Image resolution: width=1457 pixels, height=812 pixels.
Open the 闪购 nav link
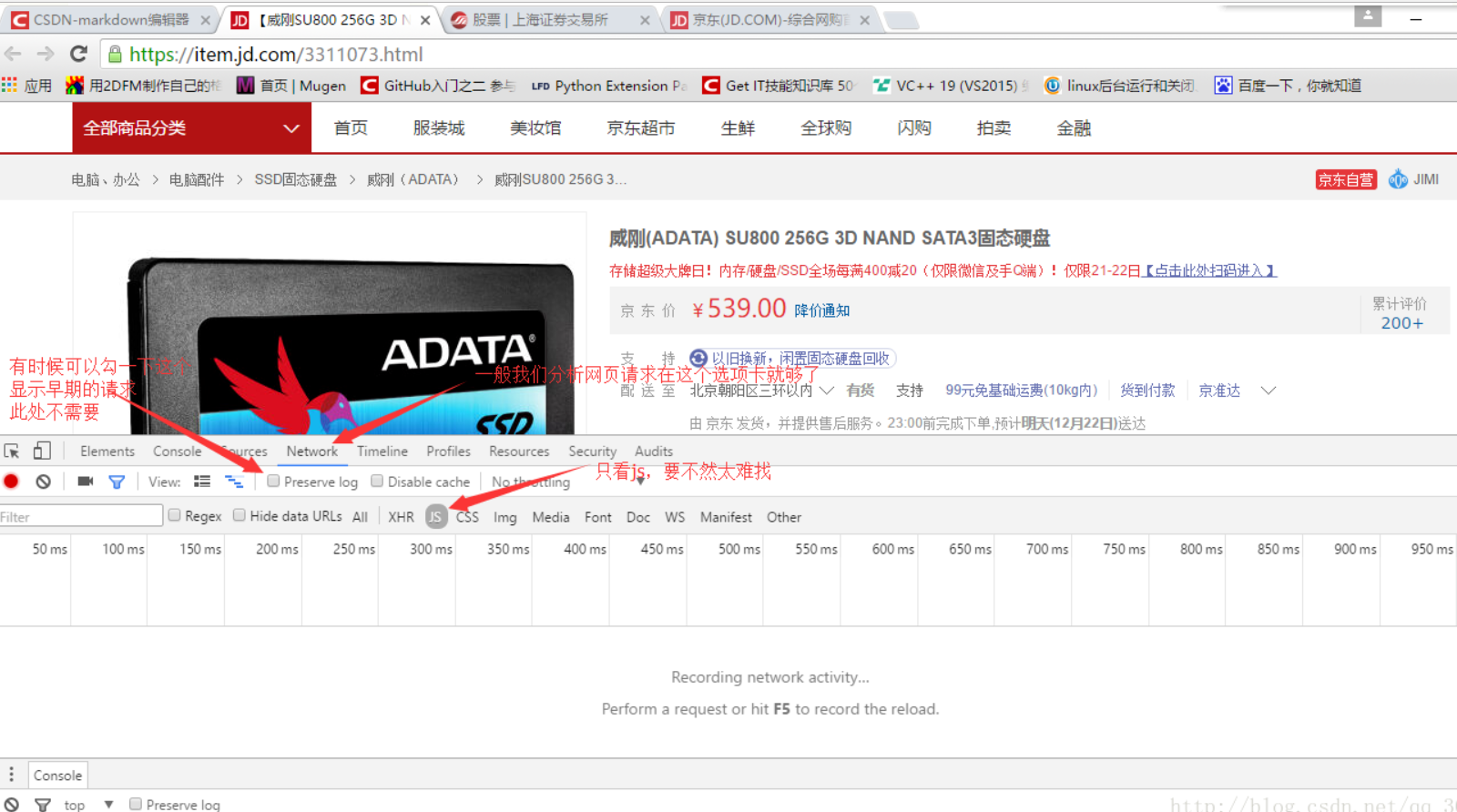point(914,128)
